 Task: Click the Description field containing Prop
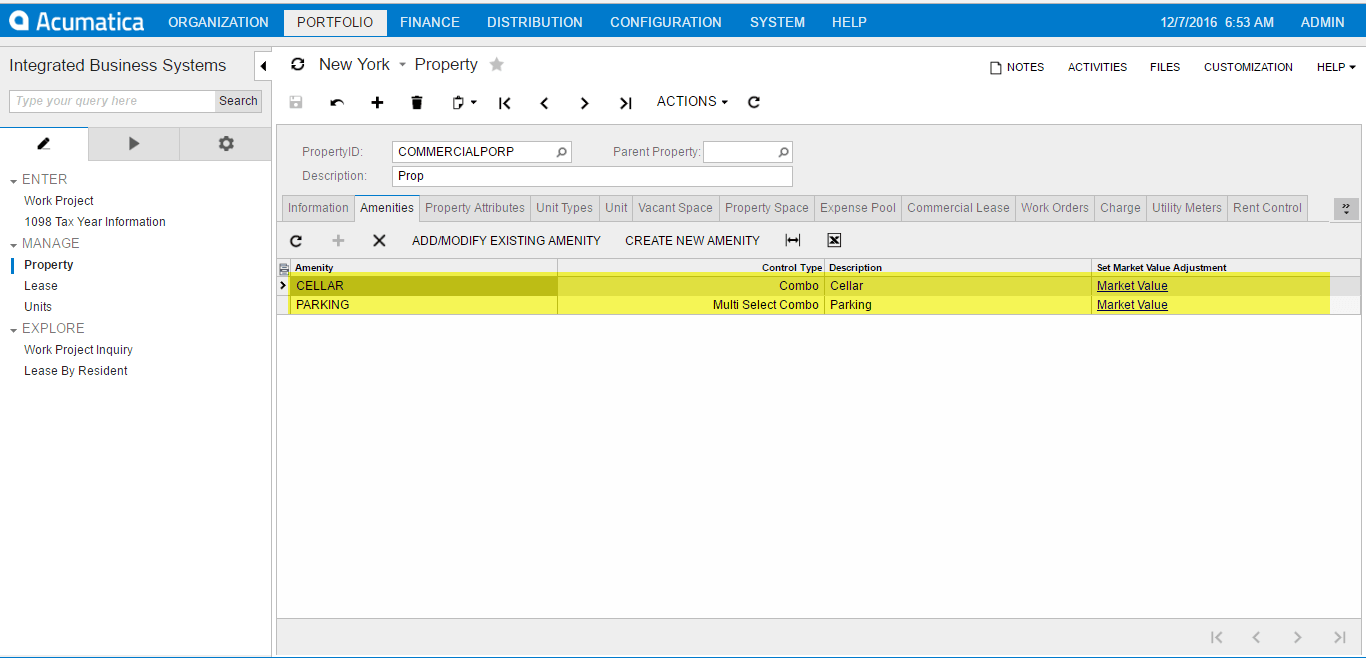592,176
